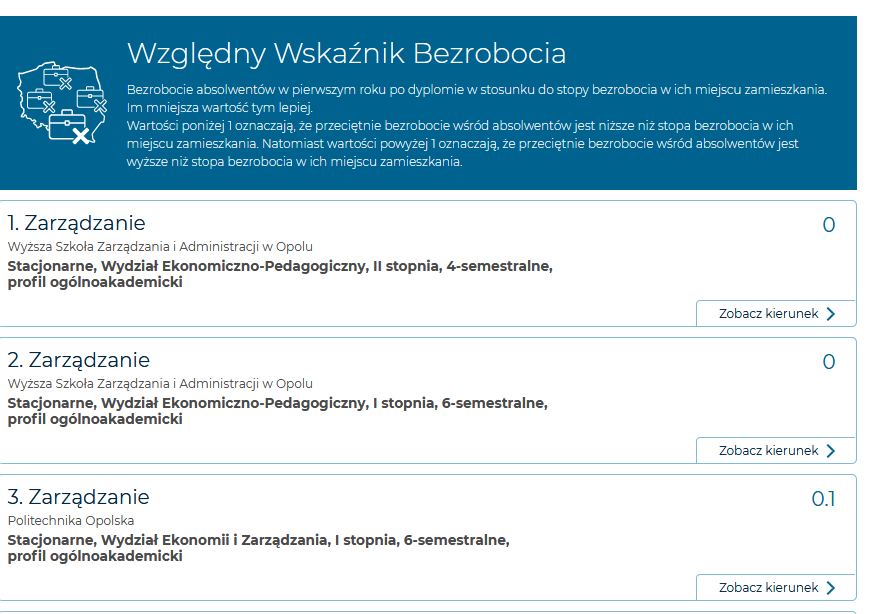
Task: Click Wyższa Szkoła Zarządzania name in first entry
Action: tap(160, 247)
